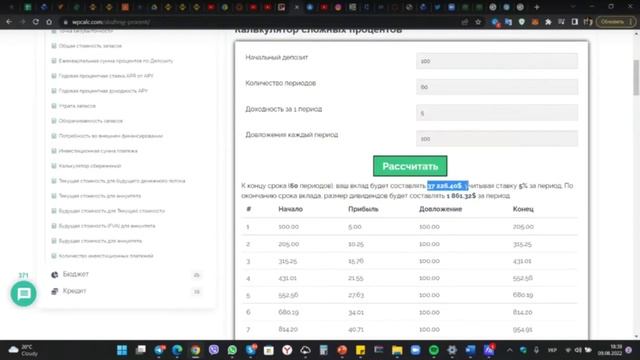Focus the Доходность за 1 период field
This screenshot has height=360, width=640.
coord(497,113)
